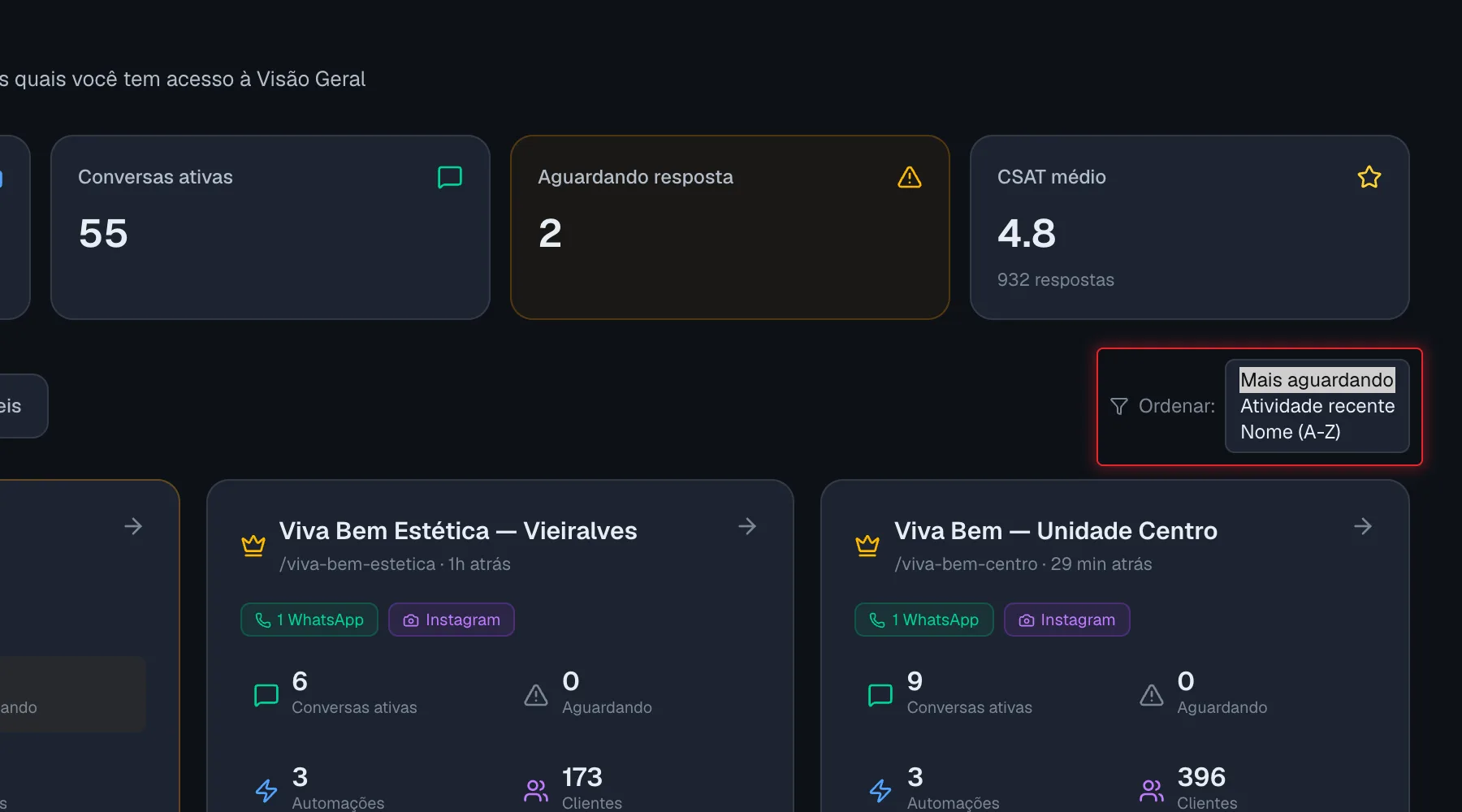Open the Conversas ativas 55 summary card

click(270, 227)
